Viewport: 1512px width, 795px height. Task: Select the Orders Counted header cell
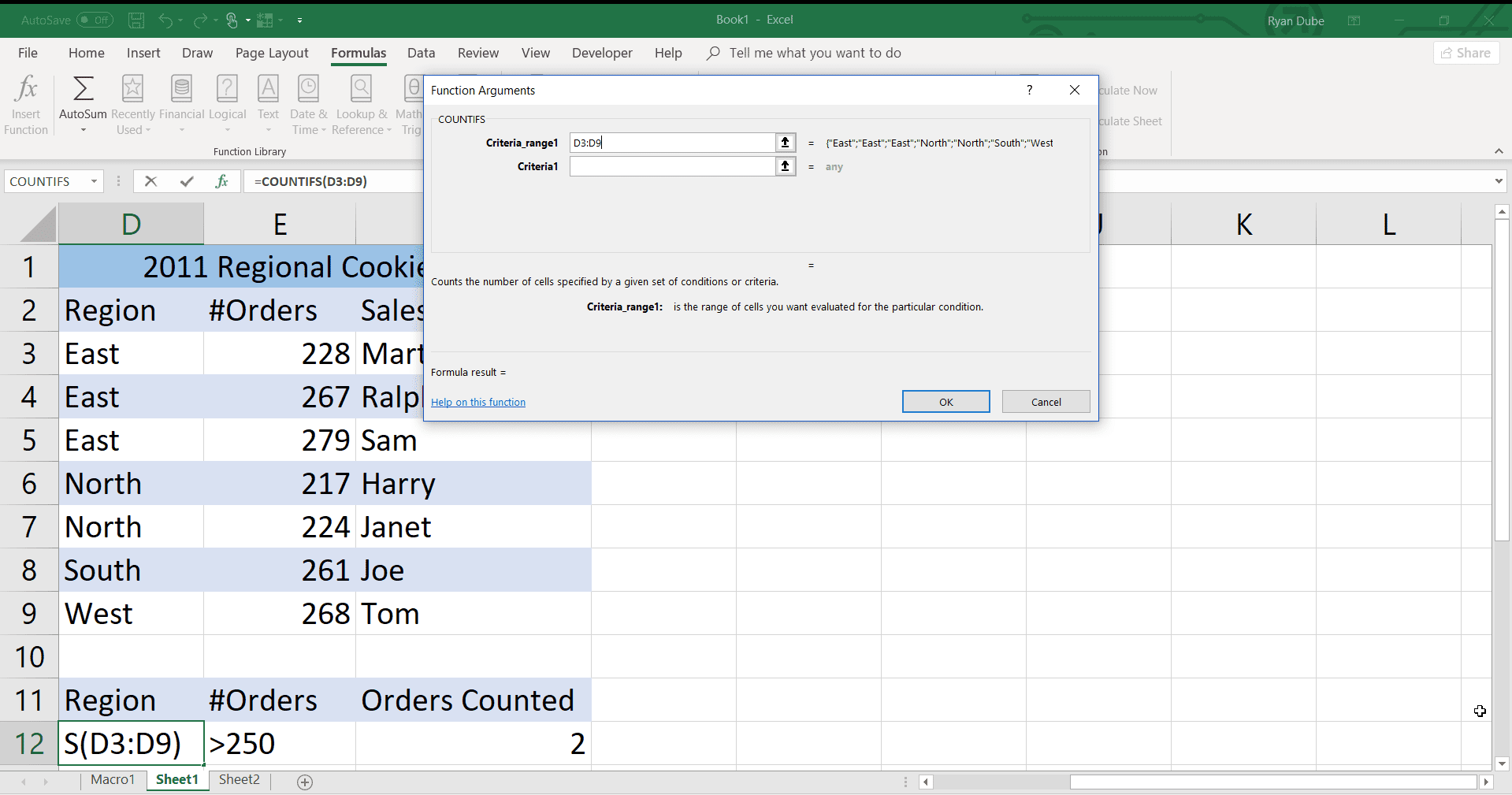tap(473, 700)
